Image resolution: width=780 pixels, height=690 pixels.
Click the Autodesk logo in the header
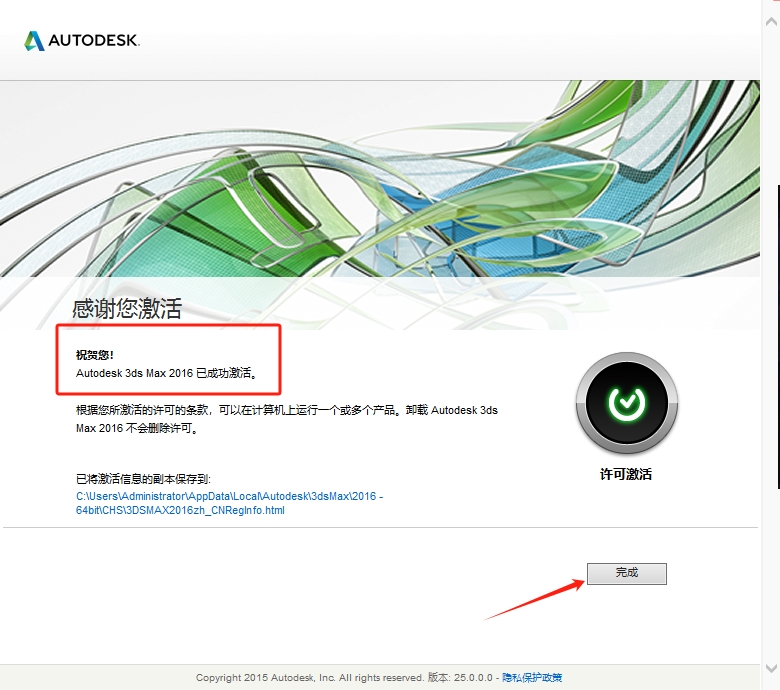[82, 40]
